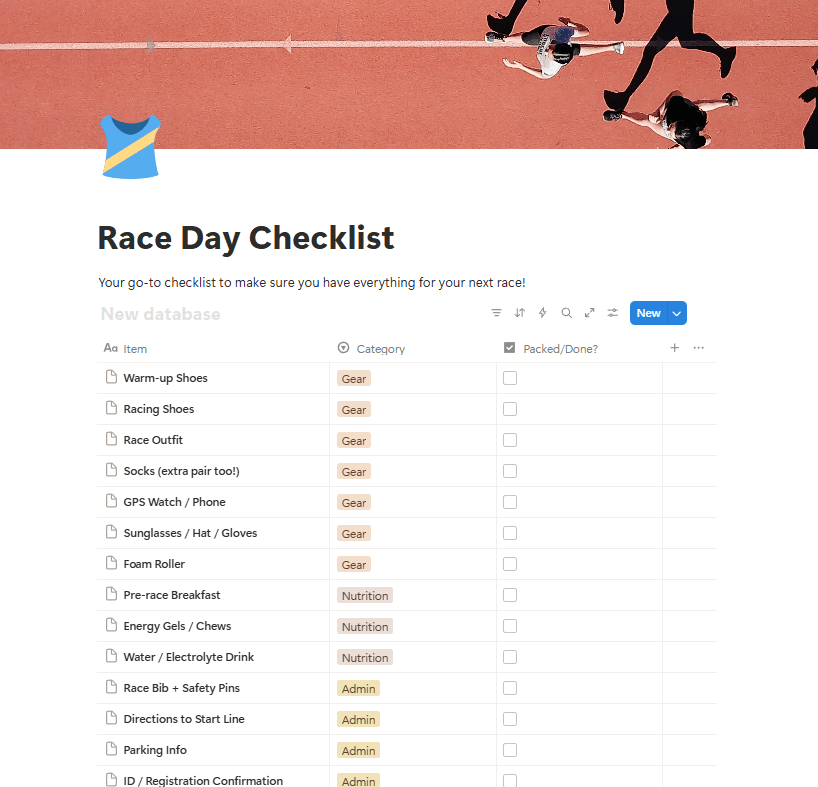Open the Racing Shoes item page
Viewport: 818px width, 787px height.
[159, 409]
